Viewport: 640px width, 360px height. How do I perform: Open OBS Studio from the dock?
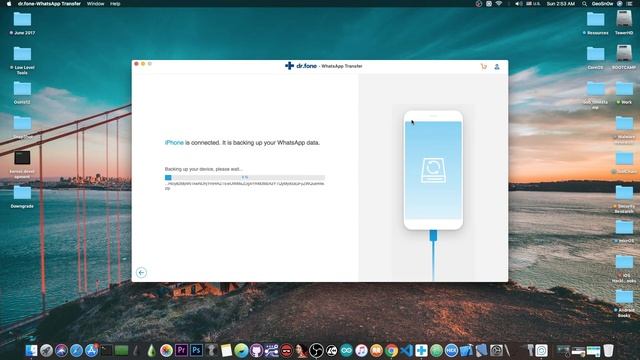click(316, 350)
